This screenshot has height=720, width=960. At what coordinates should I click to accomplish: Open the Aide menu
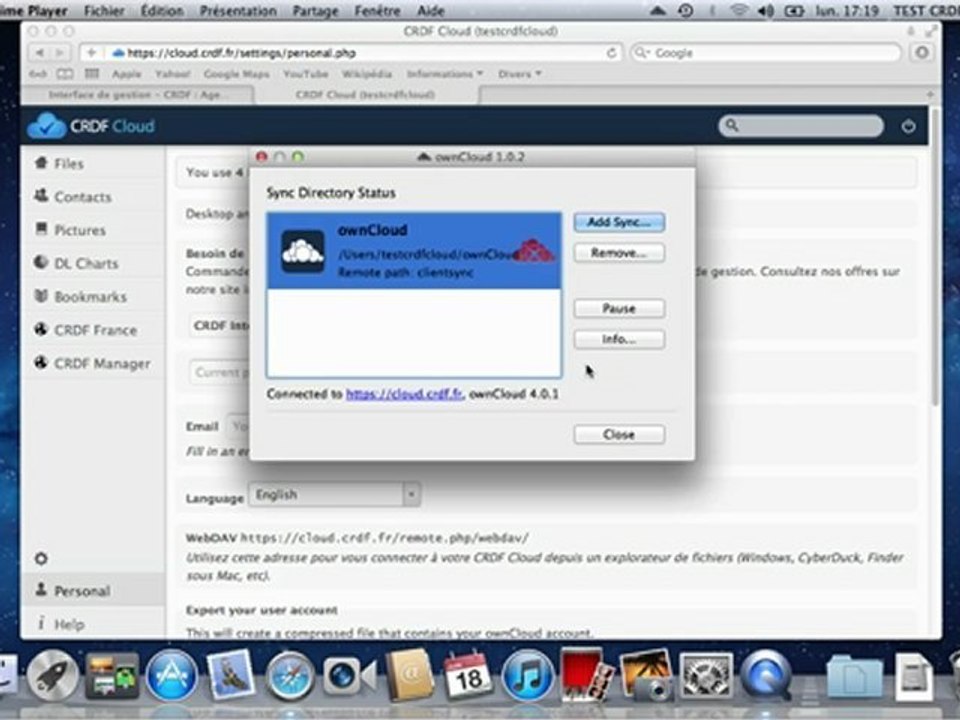tap(430, 10)
